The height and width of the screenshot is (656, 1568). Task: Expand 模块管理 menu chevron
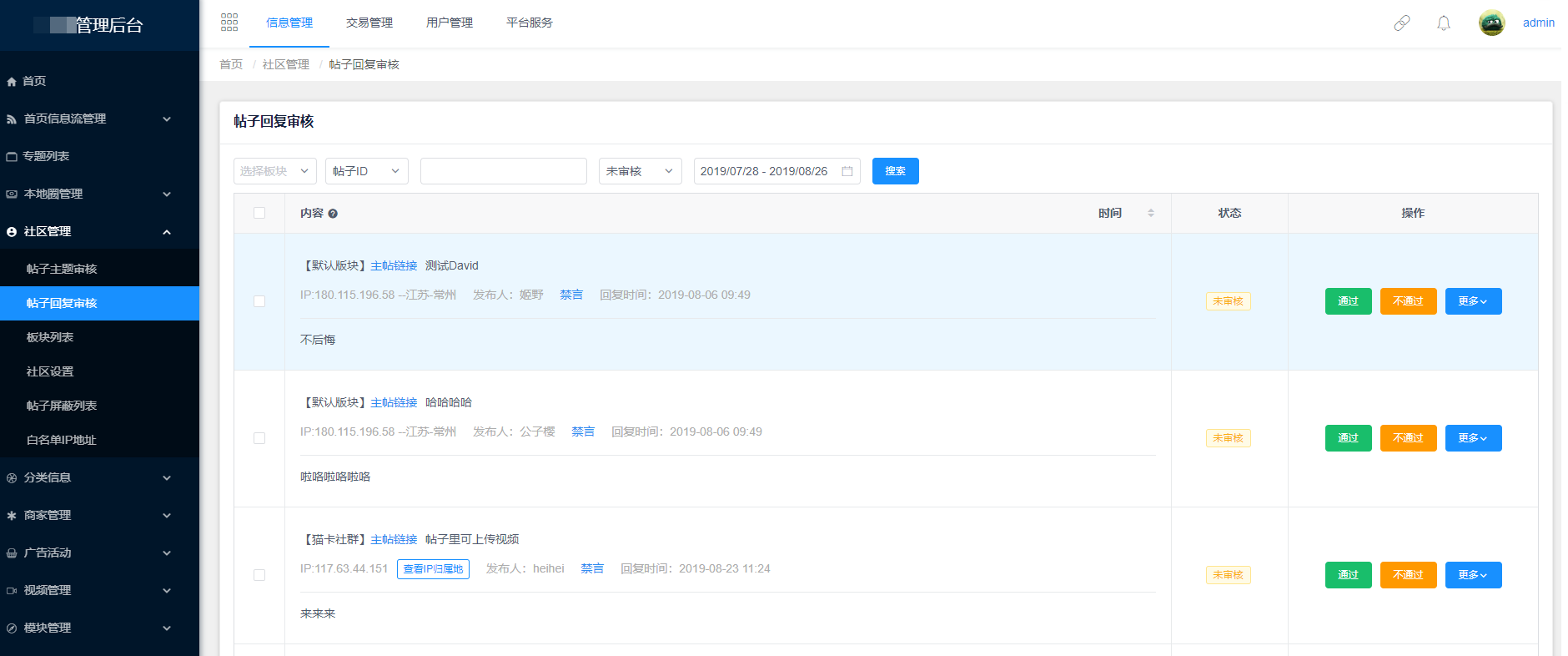(167, 628)
